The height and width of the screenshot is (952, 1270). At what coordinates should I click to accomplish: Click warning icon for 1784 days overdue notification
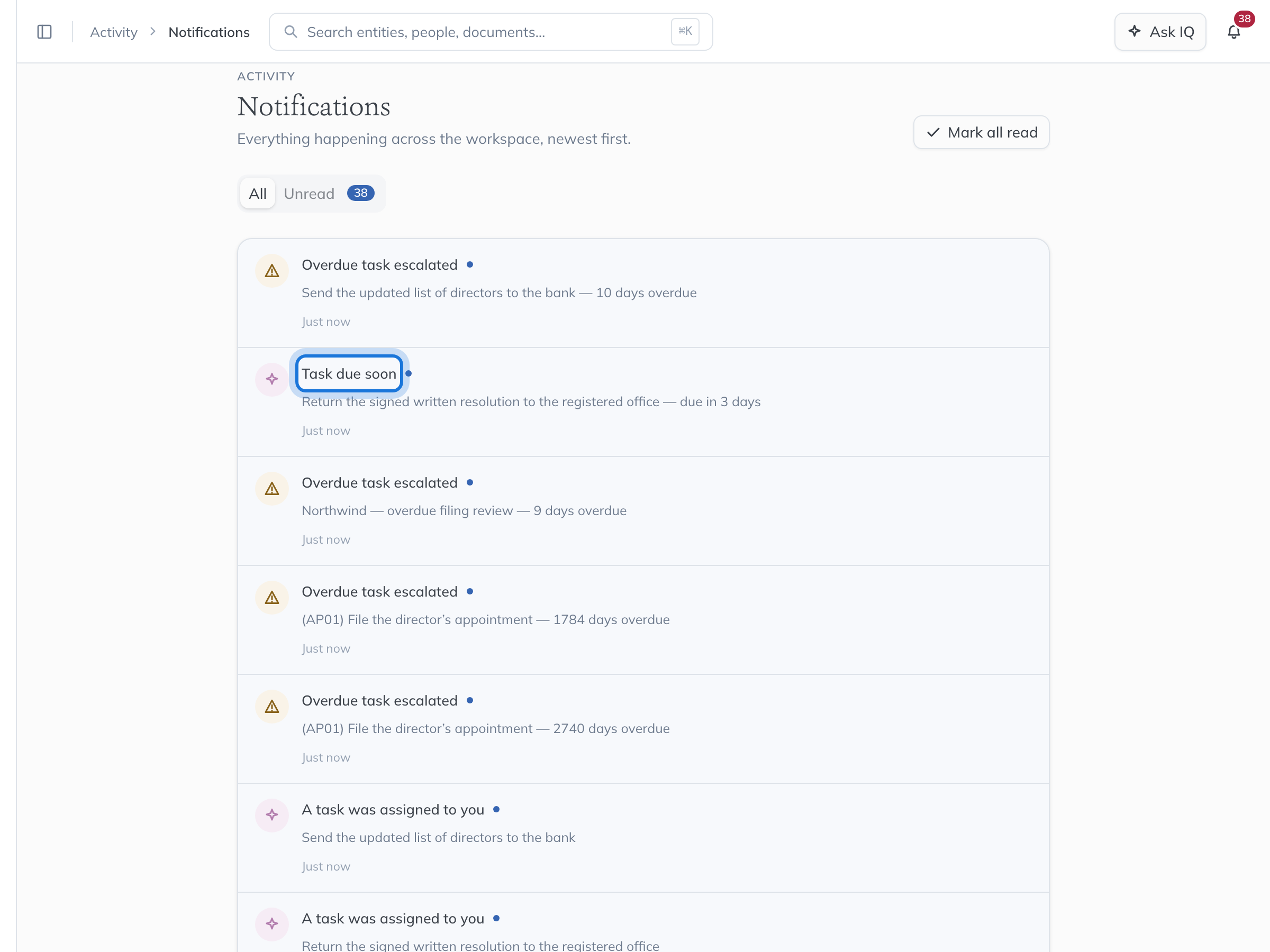click(271, 598)
